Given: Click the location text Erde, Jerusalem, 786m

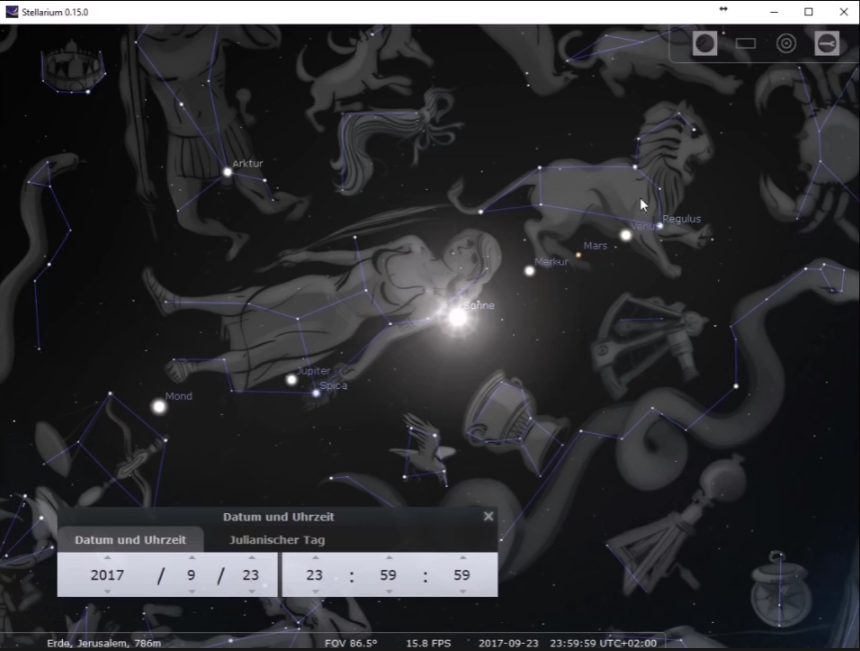Looking at the screenshot, I should click(104, 643).
